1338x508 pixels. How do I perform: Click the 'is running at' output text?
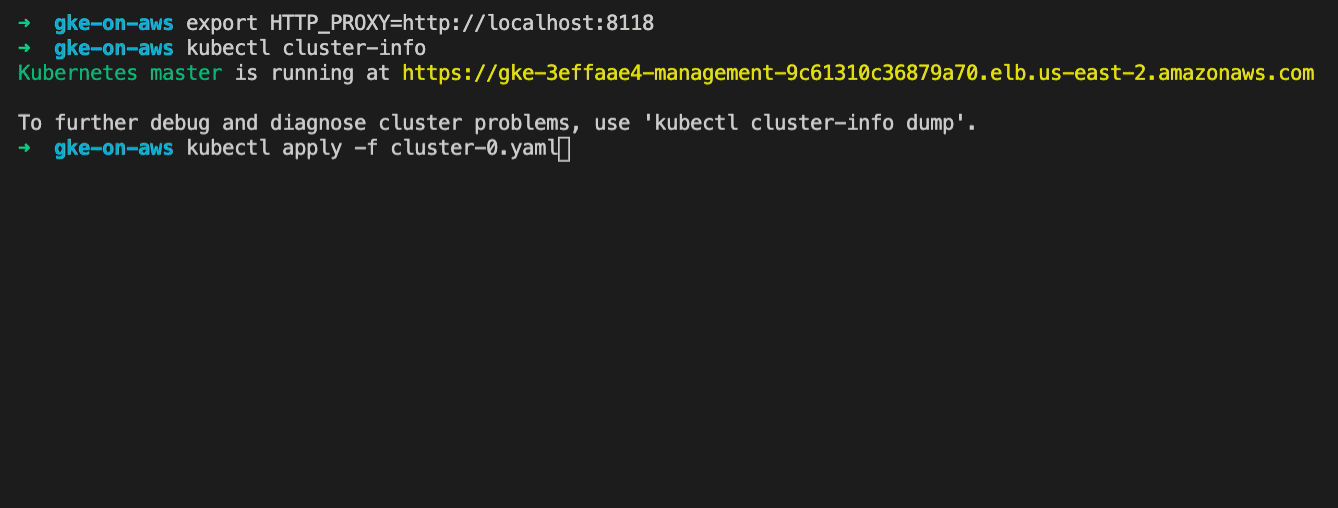312,73
